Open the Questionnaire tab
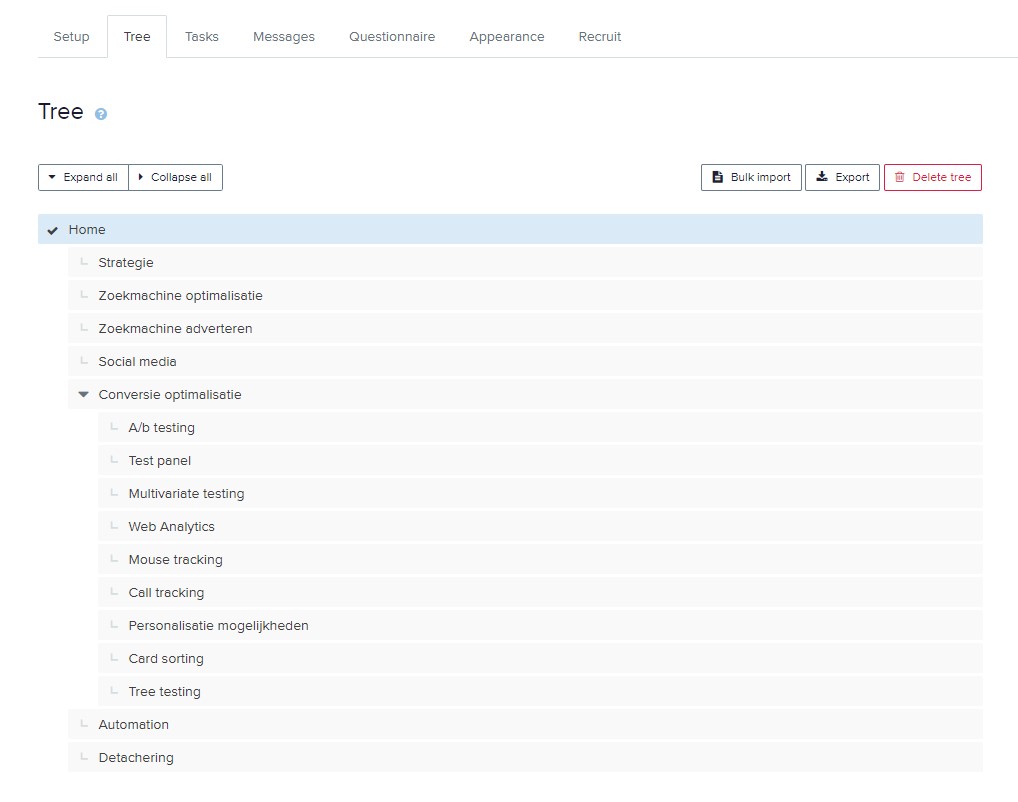This screenshot has height=802, width=1018. pyautogui.click(x=391, y=37)
